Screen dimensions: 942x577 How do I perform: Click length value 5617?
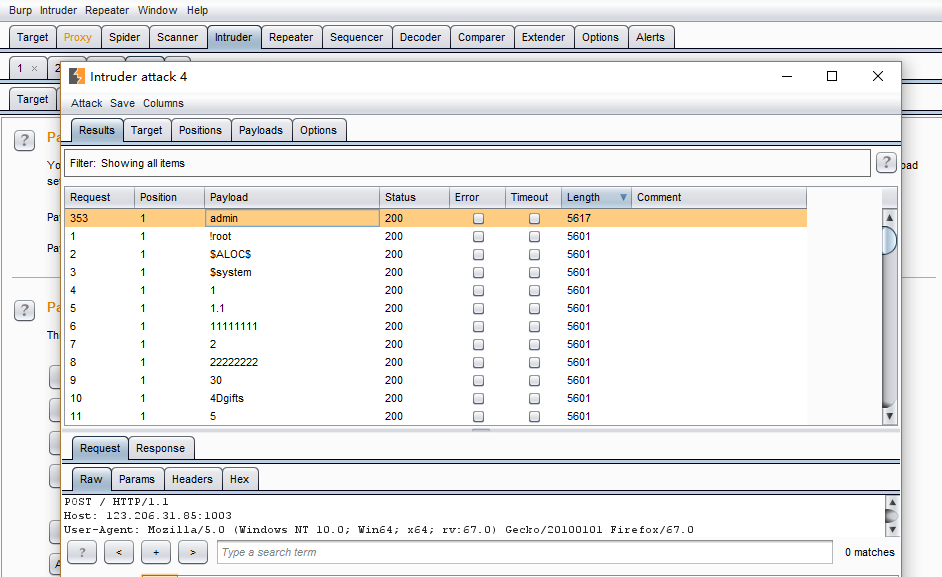pyautogui.click(x=579, y=218)
